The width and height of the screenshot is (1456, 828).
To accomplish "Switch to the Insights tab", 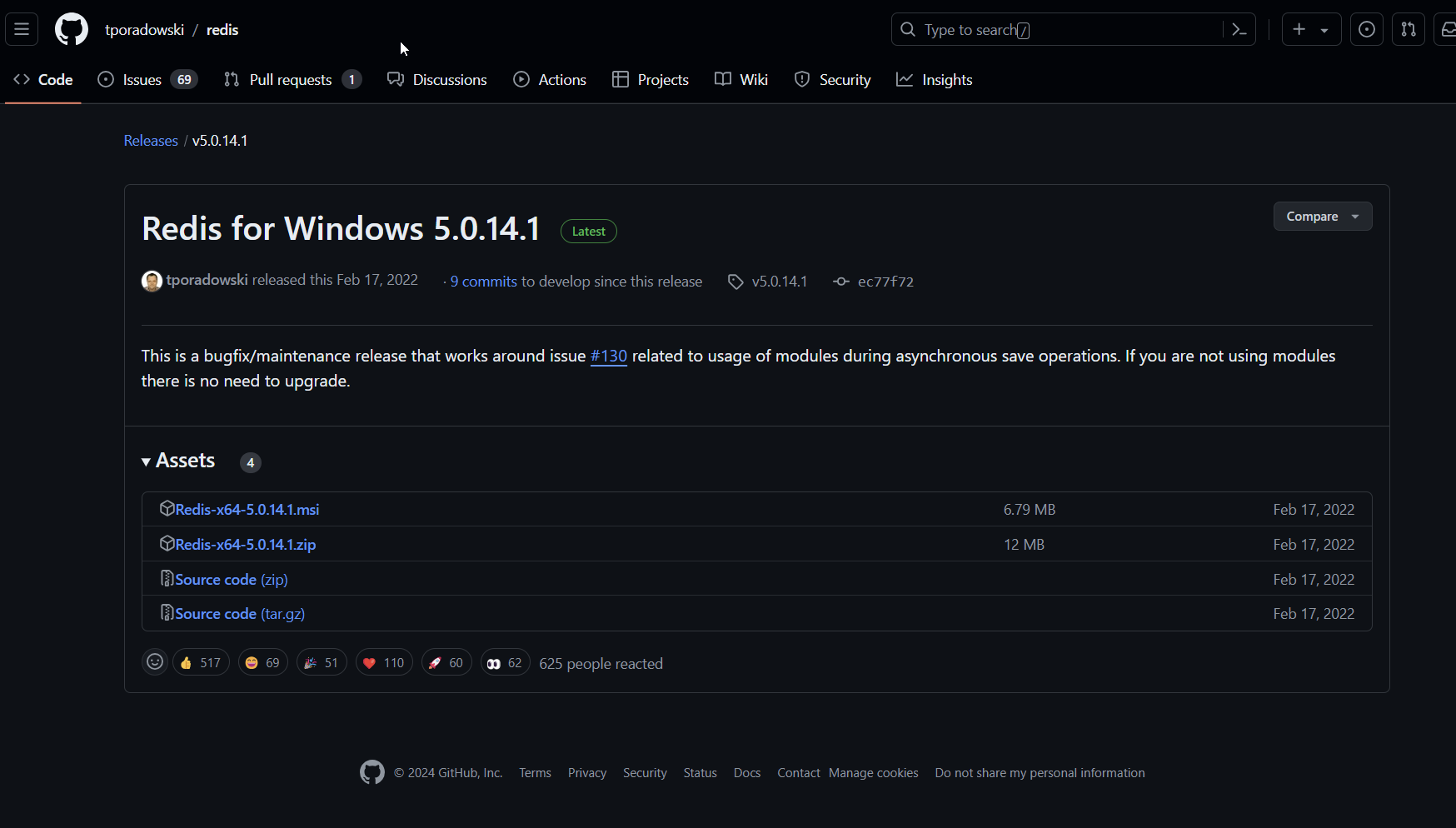I will pyautogui.click(x=935, y=80).
